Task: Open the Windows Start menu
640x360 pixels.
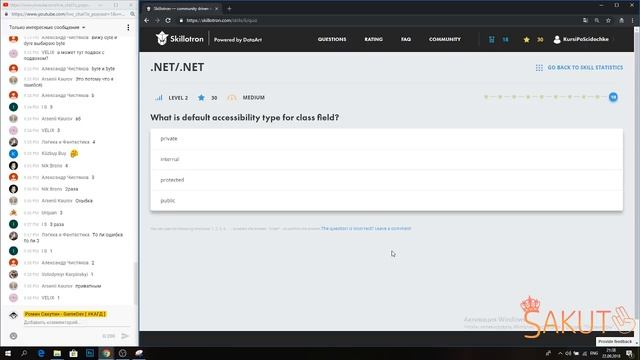Action: pos(8,353)
